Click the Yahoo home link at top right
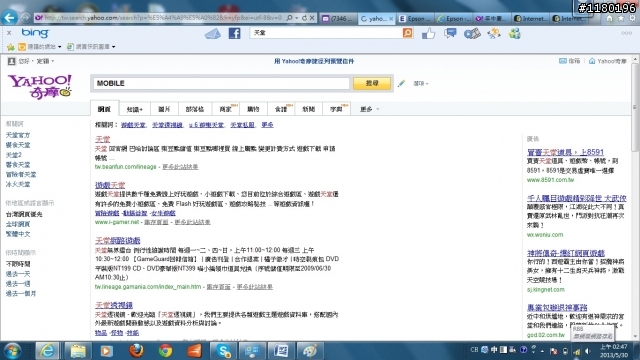This screenshot has width=640, height=360. [x=608, y=61]
